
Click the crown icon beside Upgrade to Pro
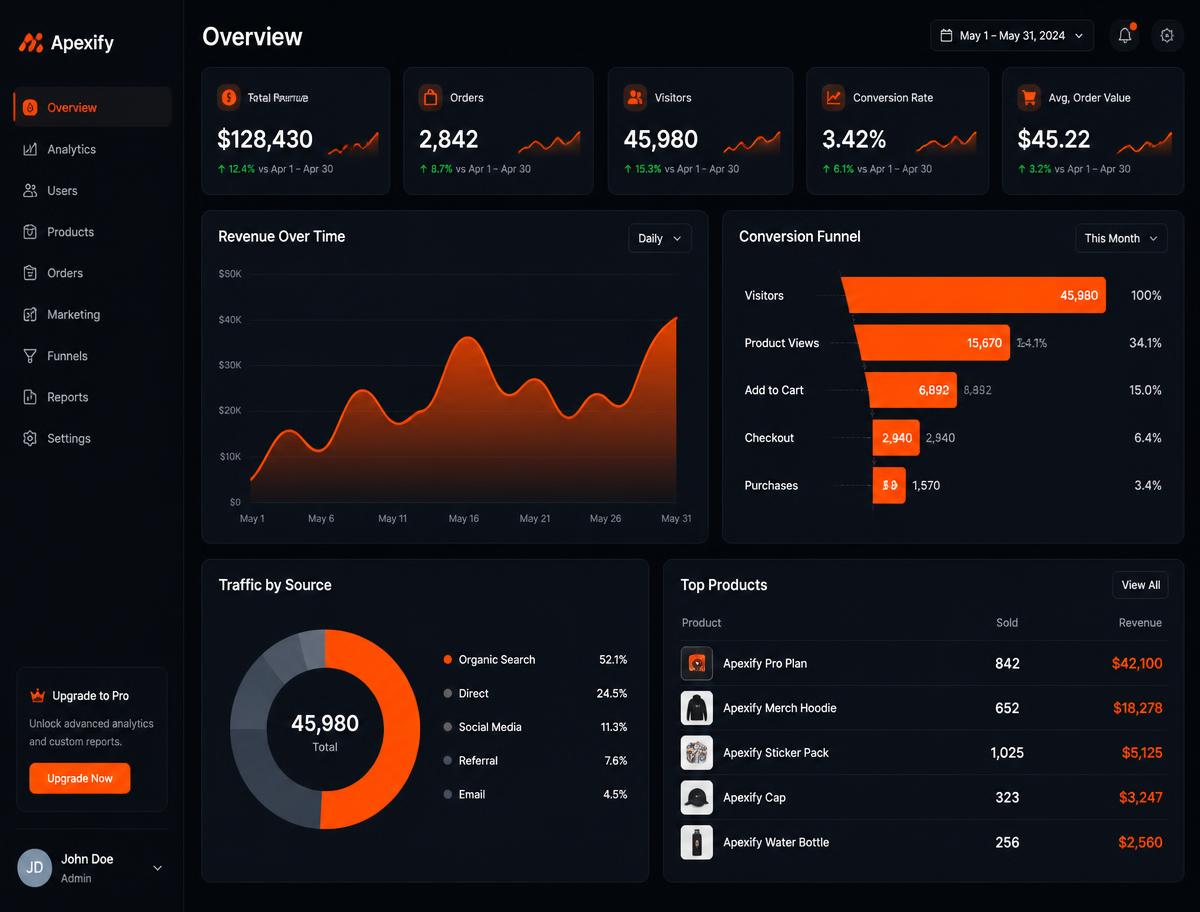(x=38, y=695)
